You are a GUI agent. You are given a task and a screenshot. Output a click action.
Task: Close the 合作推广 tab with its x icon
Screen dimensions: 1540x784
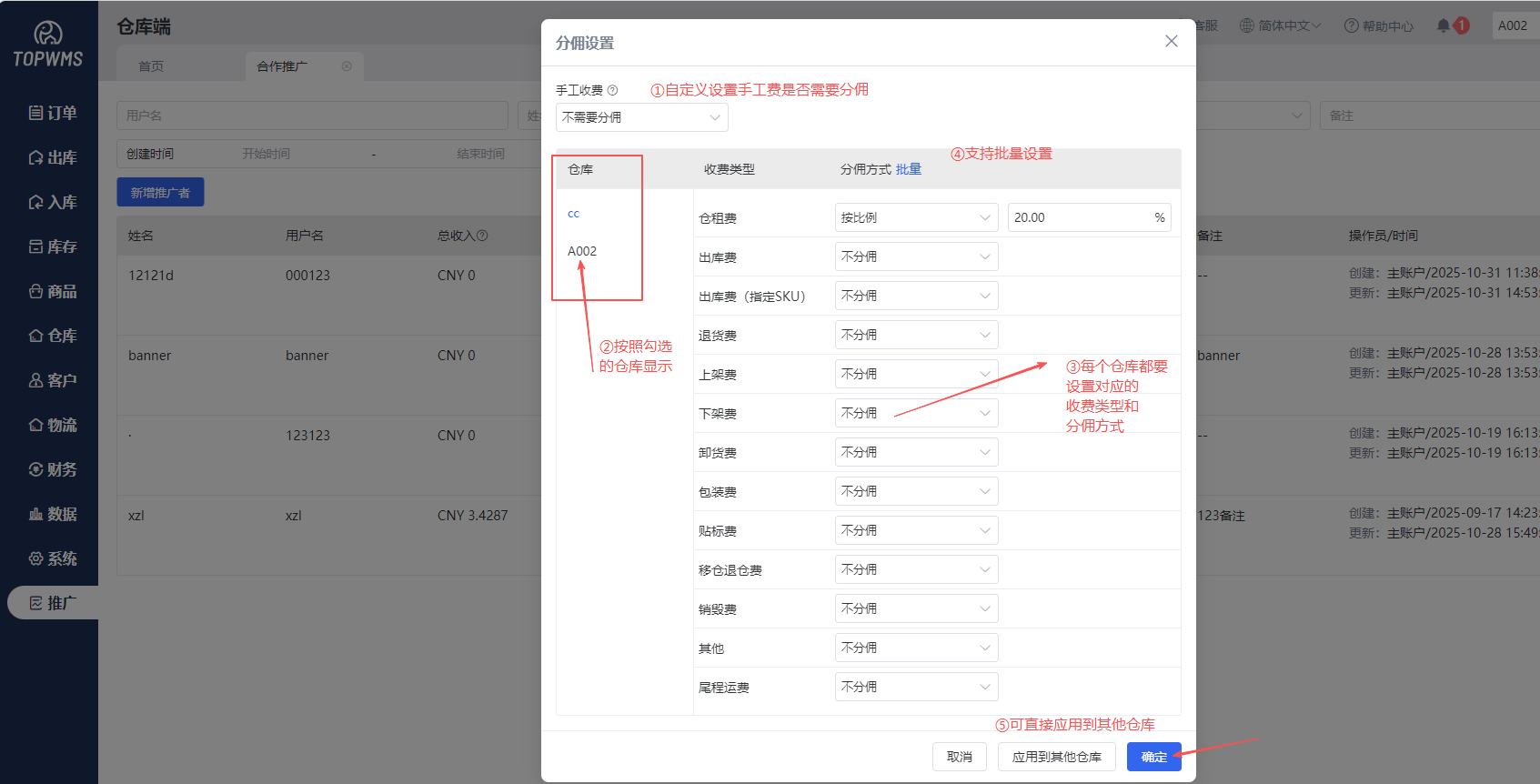coord(347,66)
